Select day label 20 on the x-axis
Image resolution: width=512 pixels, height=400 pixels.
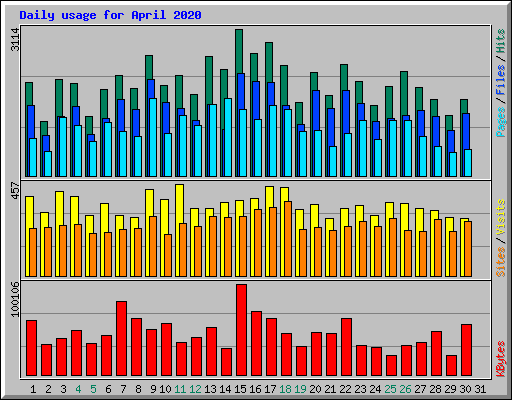pyautogui.click(x=315, y=389)
